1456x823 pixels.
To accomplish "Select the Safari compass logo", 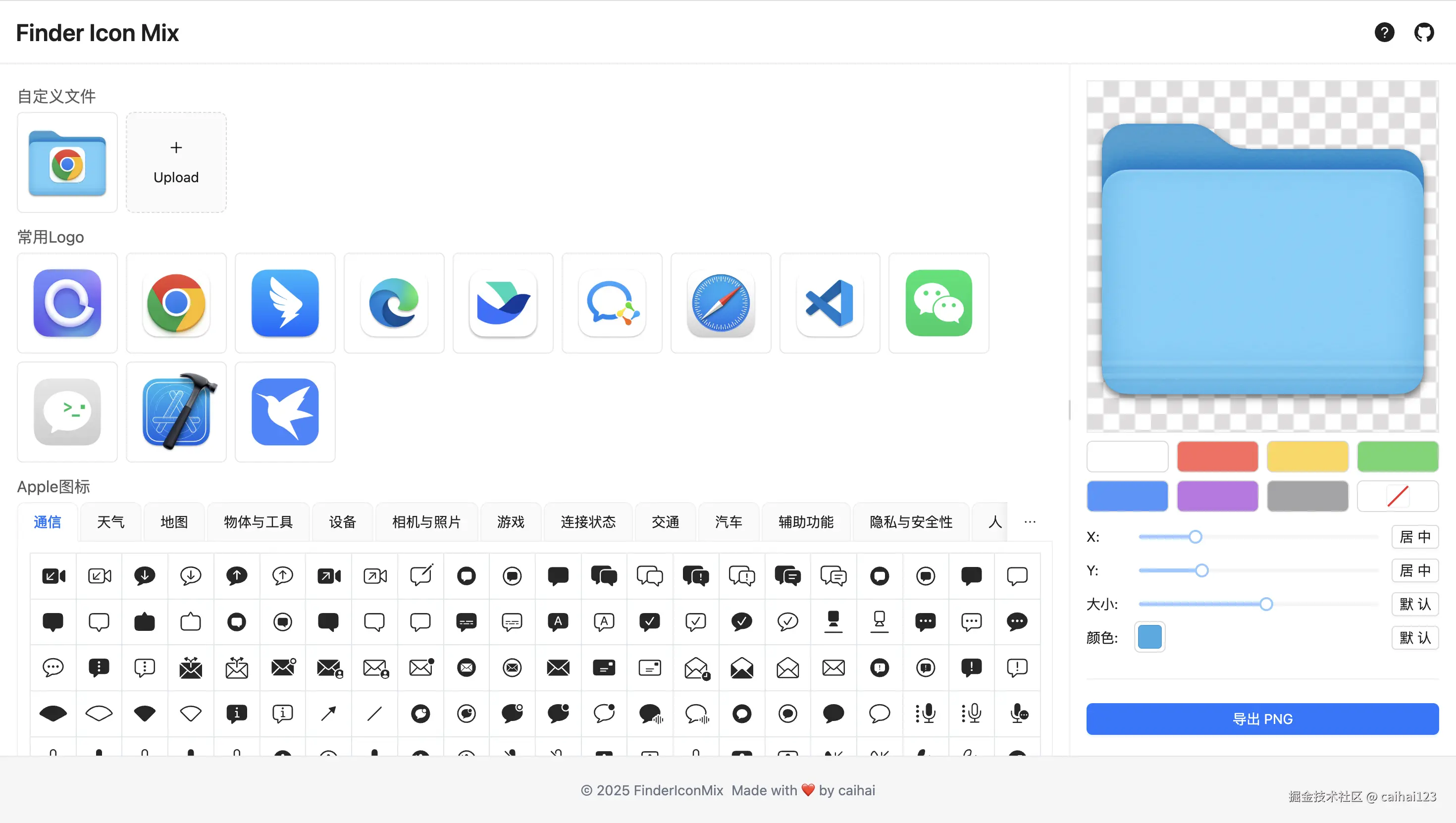I will tap(721, 303).
